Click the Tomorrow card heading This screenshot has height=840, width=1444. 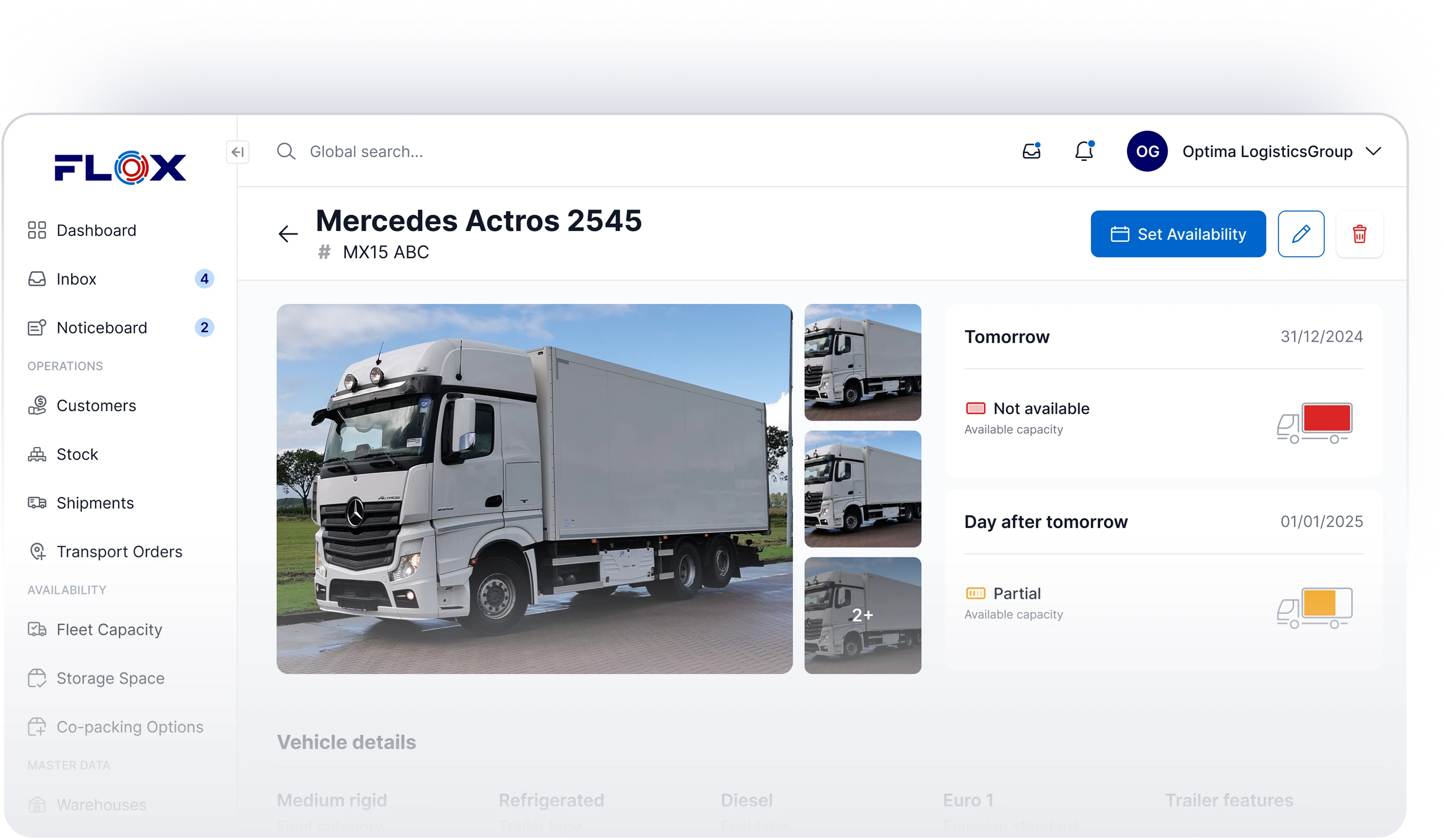point(1007,337)
